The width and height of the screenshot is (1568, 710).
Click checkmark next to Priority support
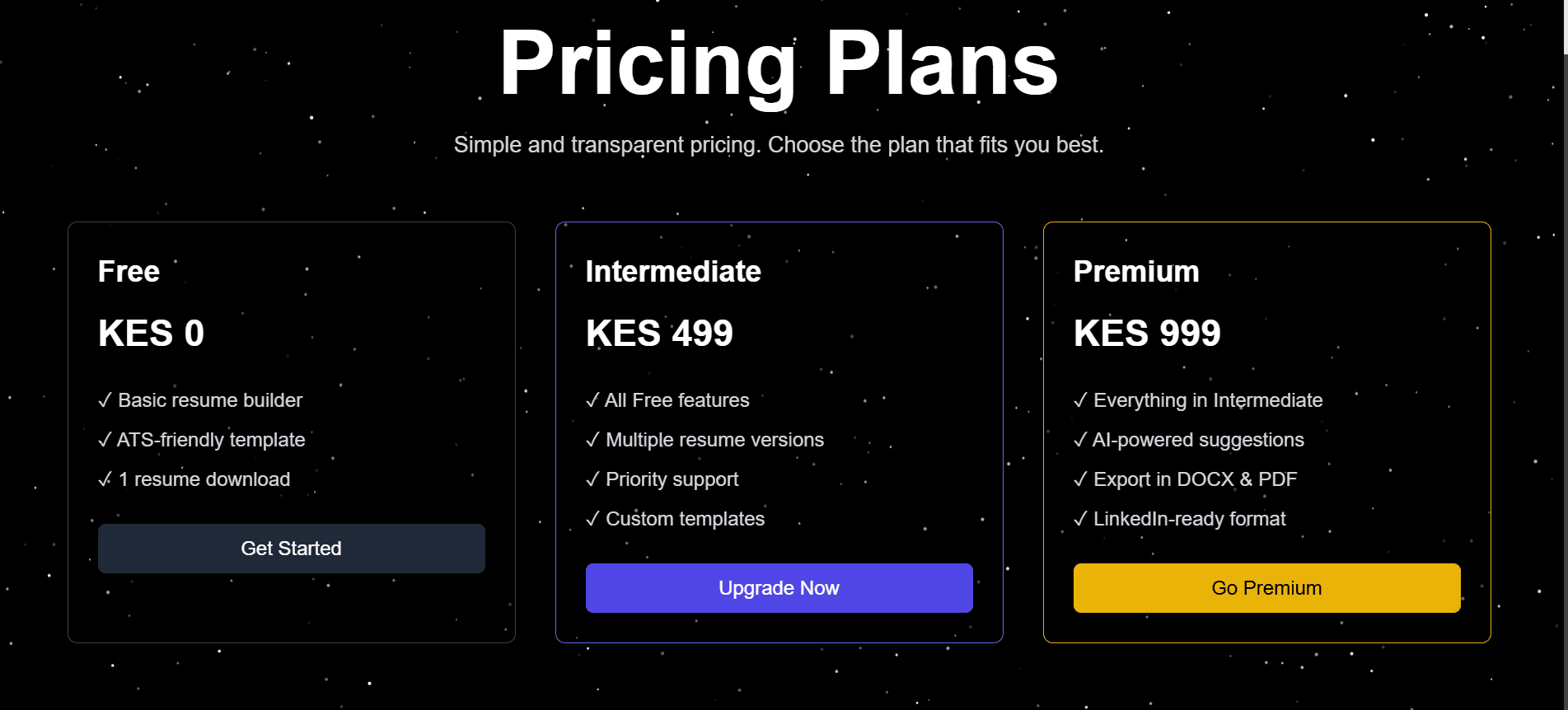(x=592, y=480)
